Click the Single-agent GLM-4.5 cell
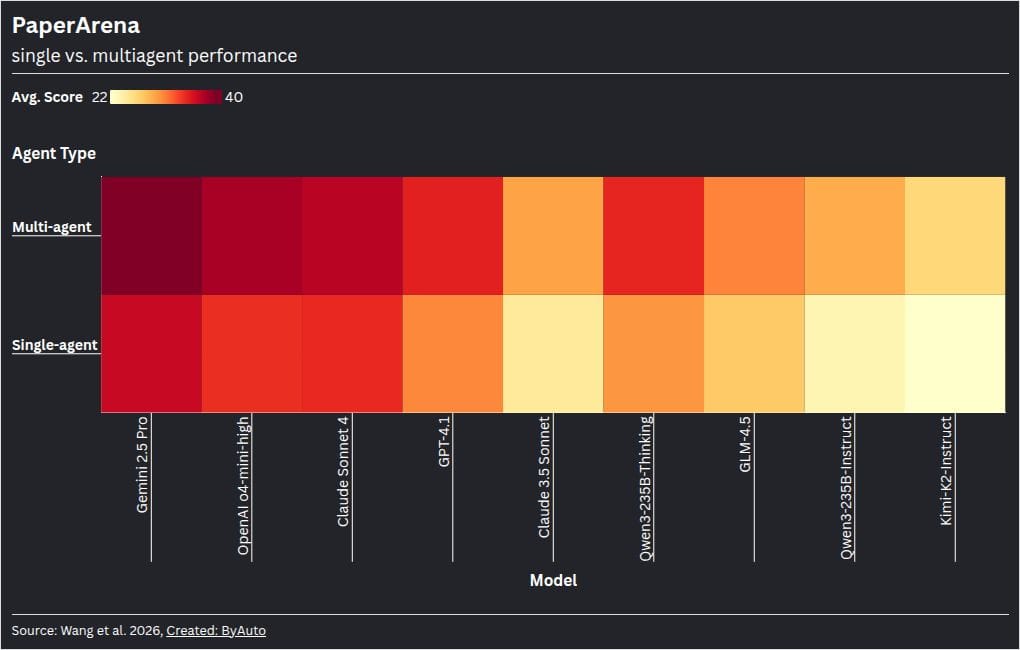Viewport: 1020px width, 650px height. (x=754, y=353)
